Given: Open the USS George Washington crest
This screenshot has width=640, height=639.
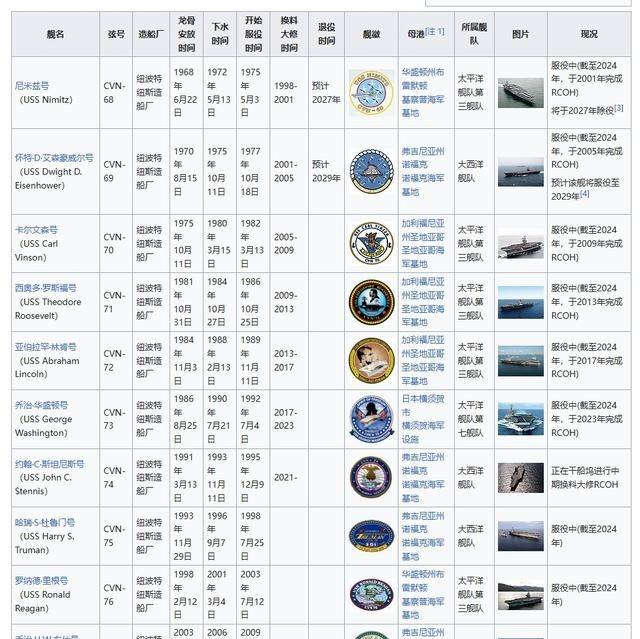Looking at the screenshot, I should click(371, 418).
